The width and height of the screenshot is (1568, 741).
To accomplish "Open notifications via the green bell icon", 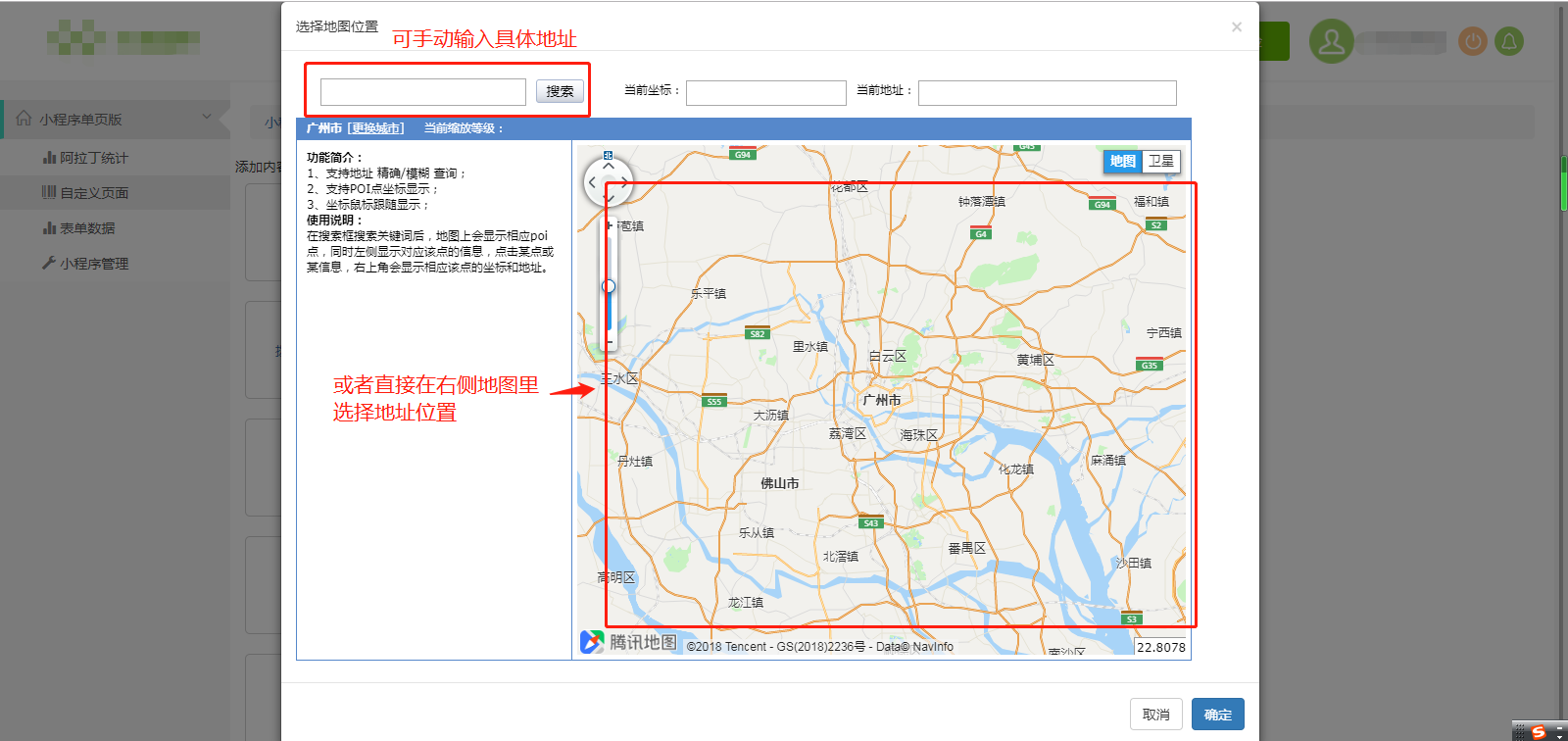I will (1509, 41).
